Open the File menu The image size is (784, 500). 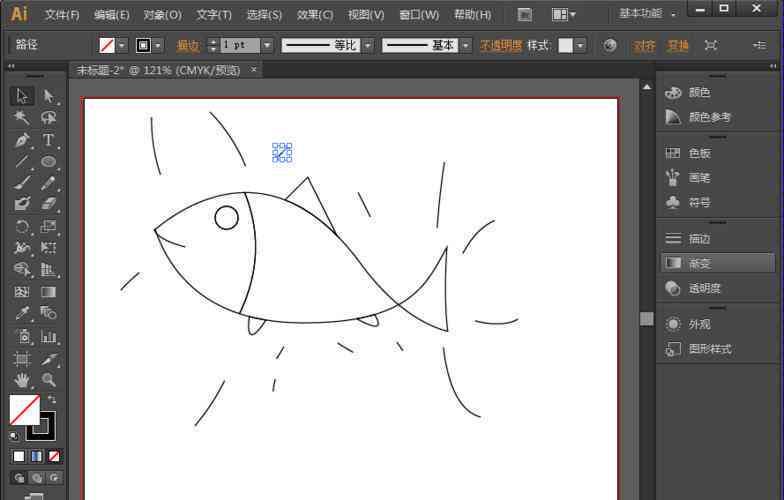pyautogui.click(x=62, y=15)
